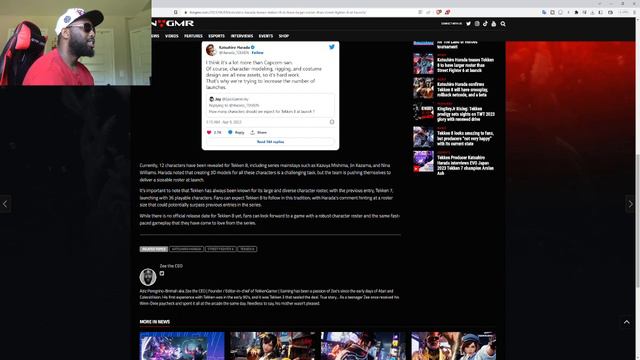The image size is (640, 360).
Task: Click the next article arrow on right edge
Action: click(x=631, y=204)
